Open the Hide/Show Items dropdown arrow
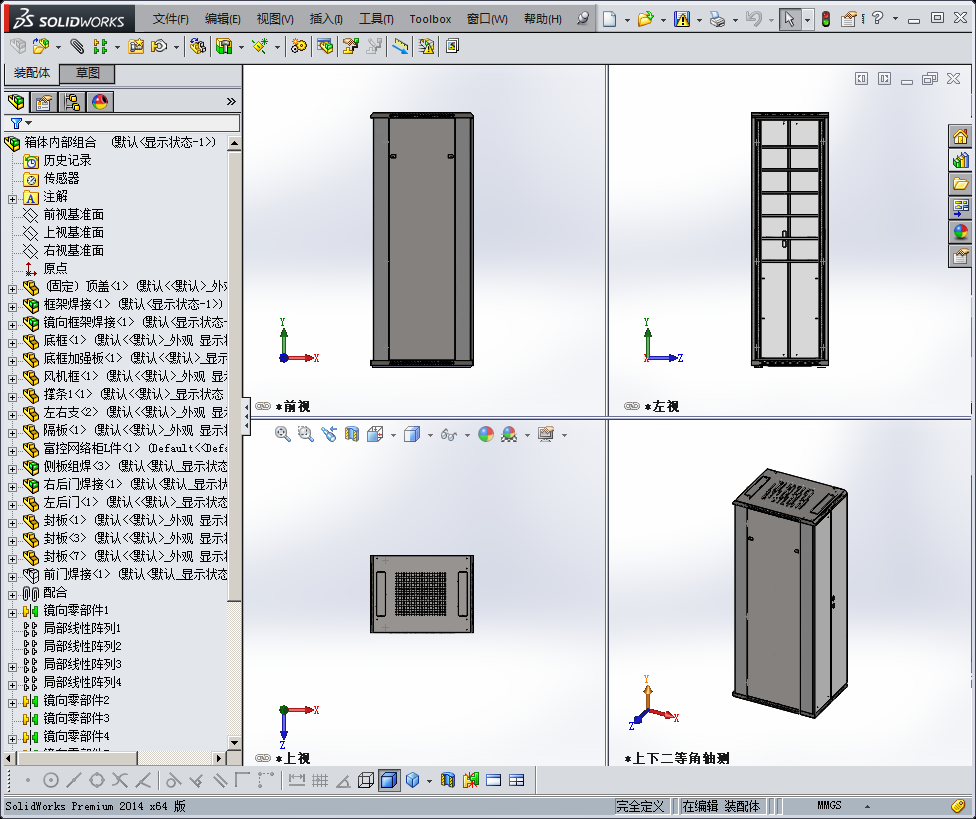Viewport: 976px width, 819px height. click(x=467, y=435)
